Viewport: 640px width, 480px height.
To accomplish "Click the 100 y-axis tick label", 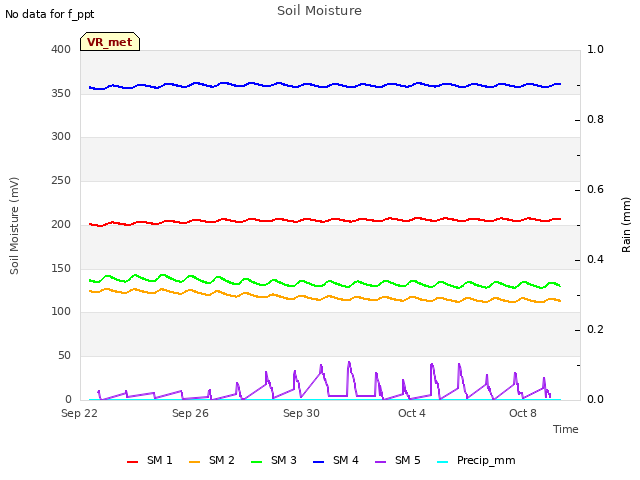I will point(61,311).
